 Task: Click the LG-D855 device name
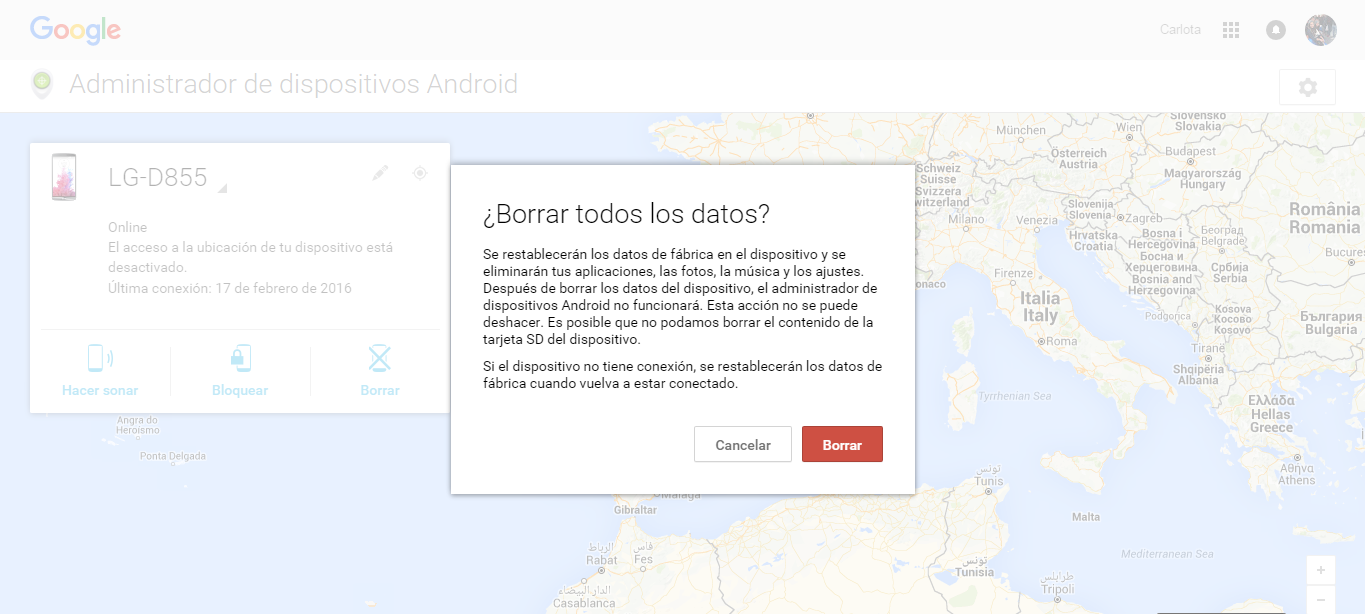158,178
